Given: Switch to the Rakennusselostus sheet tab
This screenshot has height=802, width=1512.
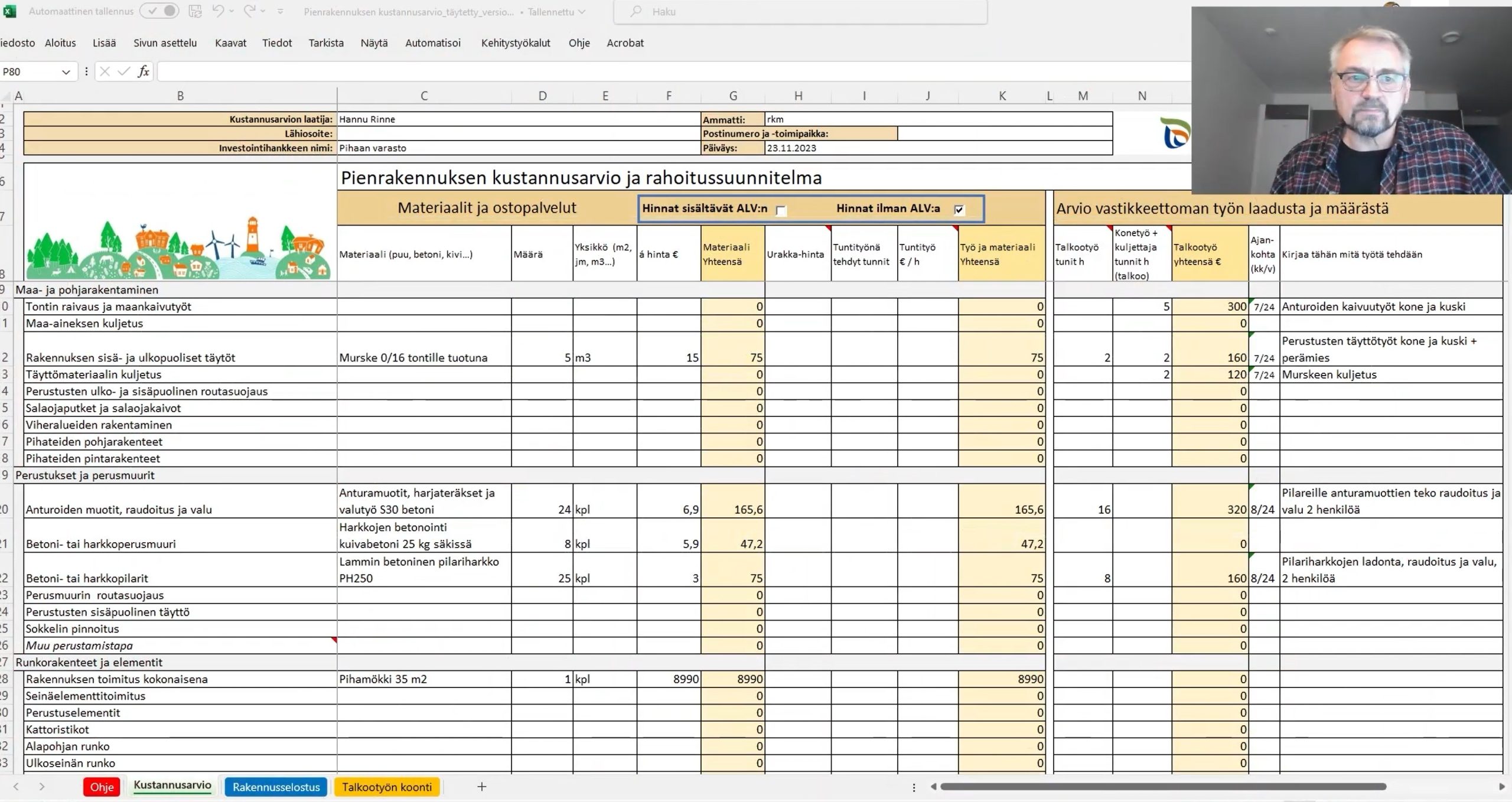Looking at the screenshot, I should (x=276, y=787).
